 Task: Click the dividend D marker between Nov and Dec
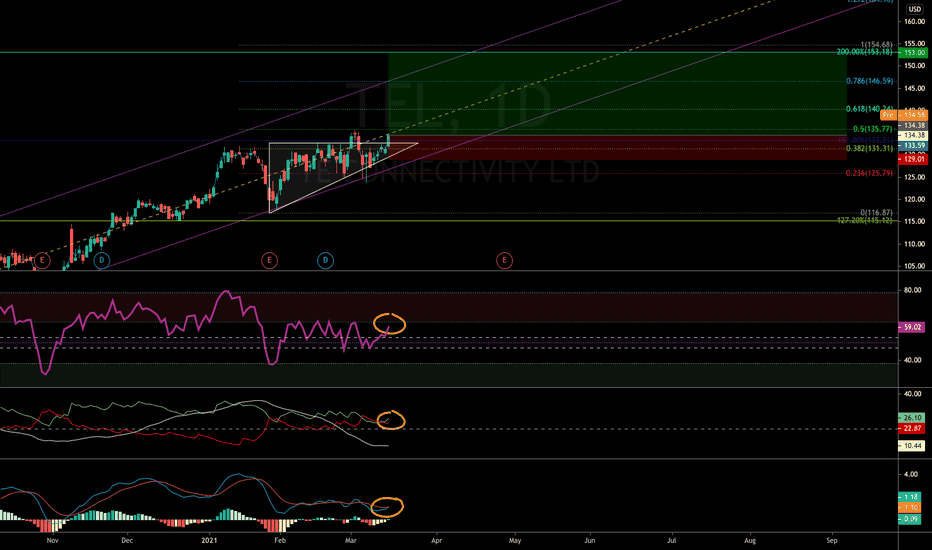pyautogui.click(x=102, y=260)
